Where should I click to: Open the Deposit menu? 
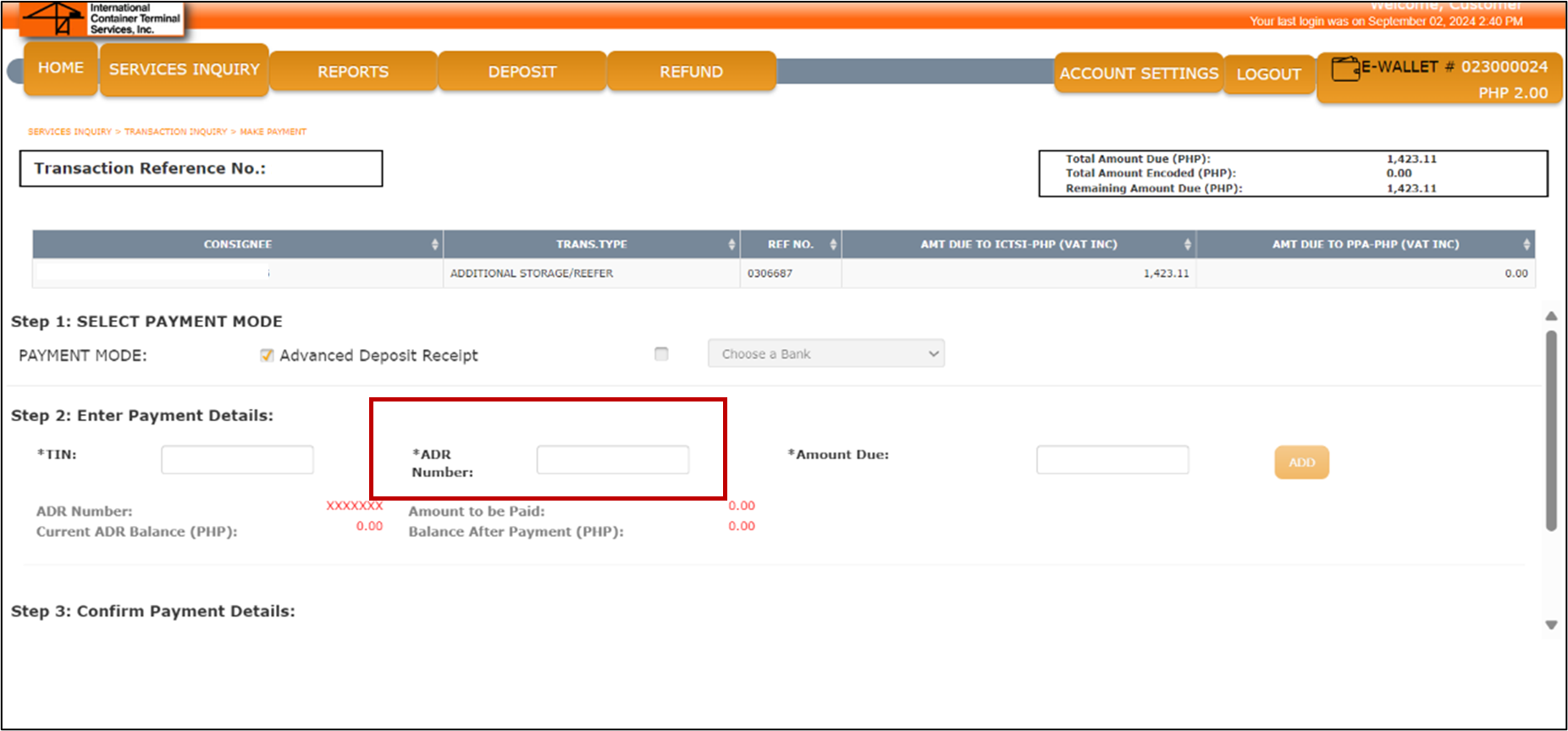(522, 72)
